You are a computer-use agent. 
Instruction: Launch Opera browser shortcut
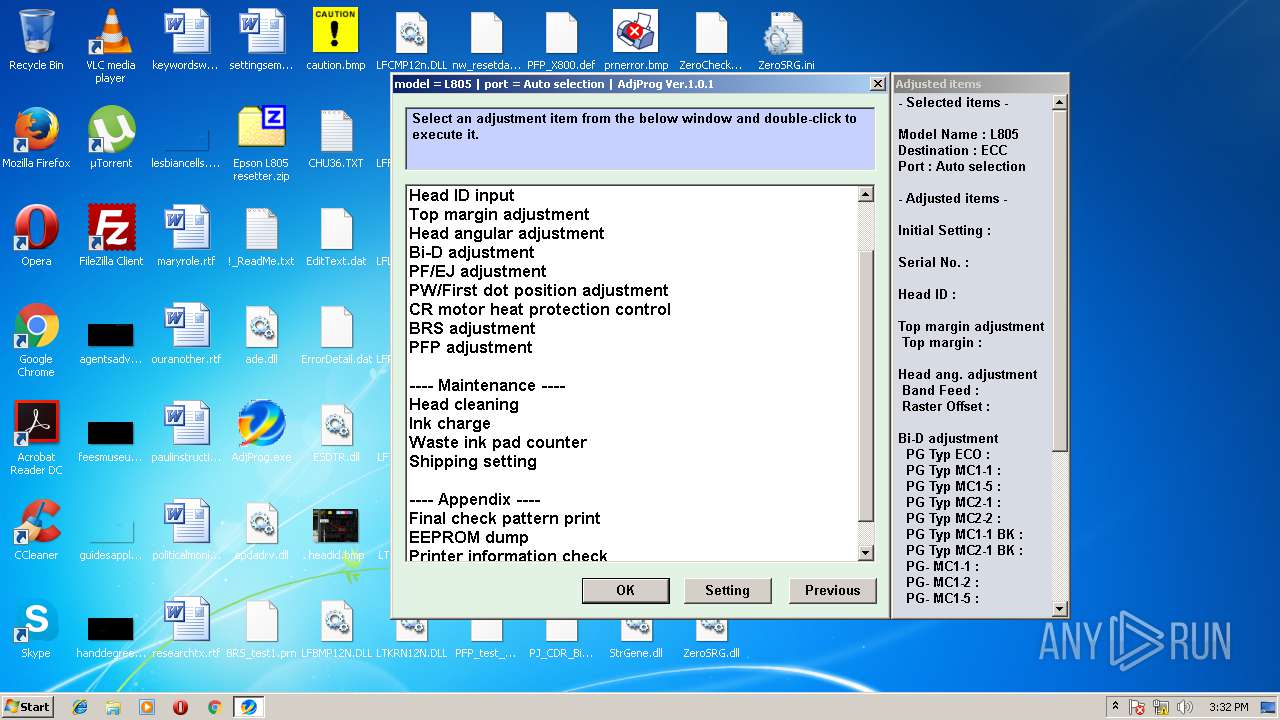tap(36, 236)
